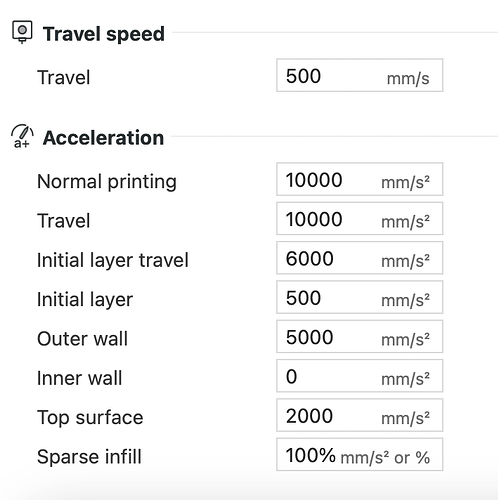Viewport: 498px width, 500px height.
Task: Click the Inner wall label
Action: pyautogui.click(x=80, y=378)
